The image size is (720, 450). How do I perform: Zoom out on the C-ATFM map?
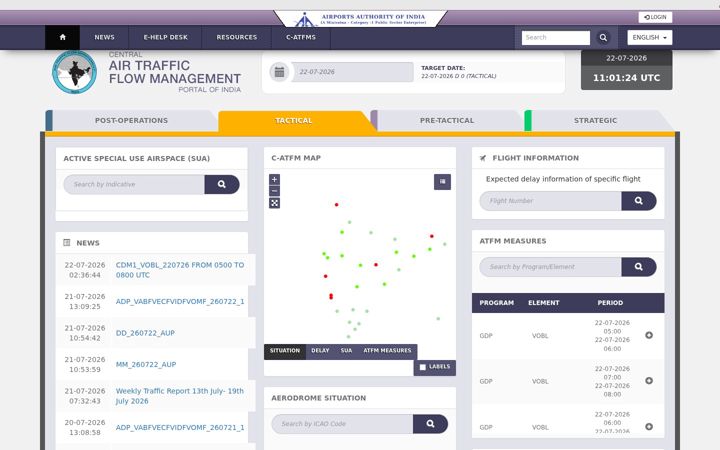pos(274,191)
